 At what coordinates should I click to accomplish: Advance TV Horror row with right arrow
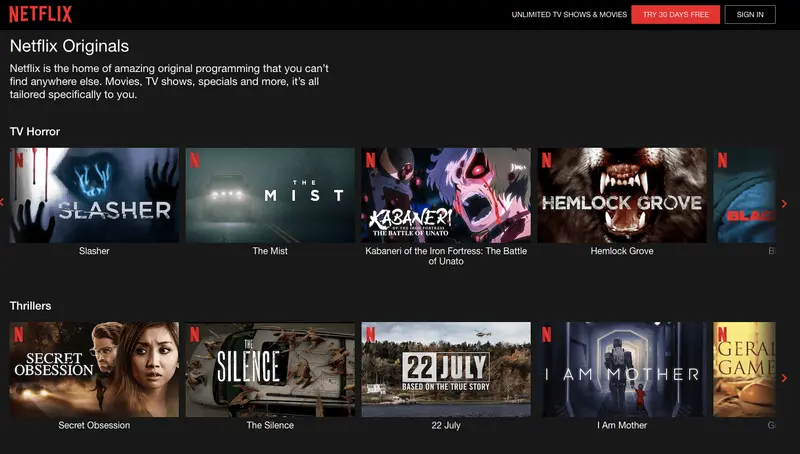tap(784, 204)
